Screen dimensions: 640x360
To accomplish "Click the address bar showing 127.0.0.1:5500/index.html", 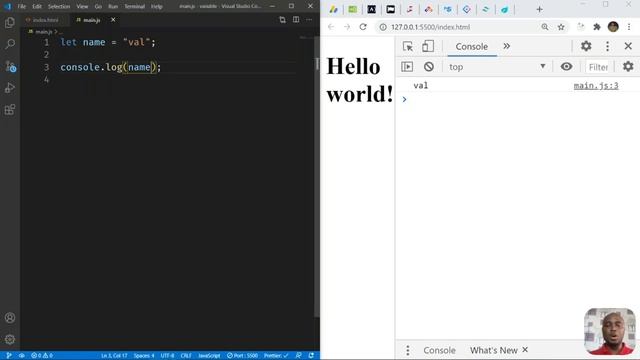I will point(430,27).
